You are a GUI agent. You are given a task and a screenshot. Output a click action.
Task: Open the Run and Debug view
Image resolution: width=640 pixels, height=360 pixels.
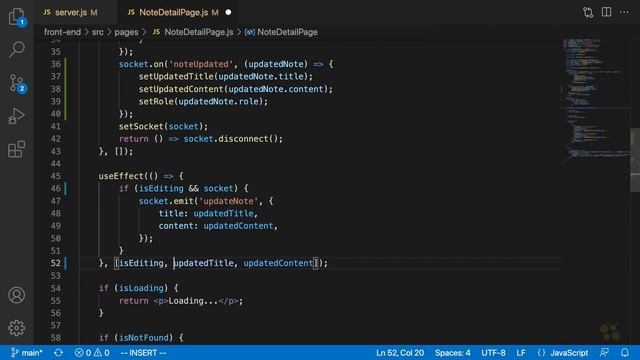coord(16,116)
